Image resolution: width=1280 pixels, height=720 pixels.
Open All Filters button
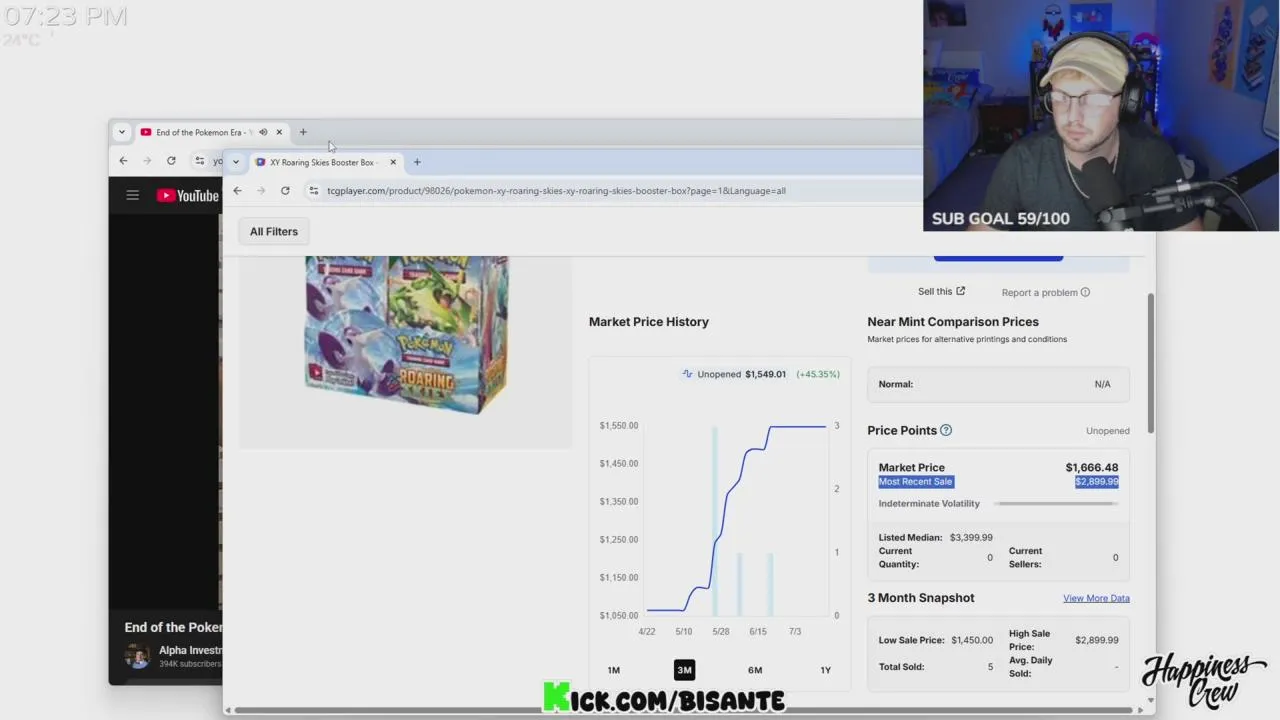coord(274,231)
